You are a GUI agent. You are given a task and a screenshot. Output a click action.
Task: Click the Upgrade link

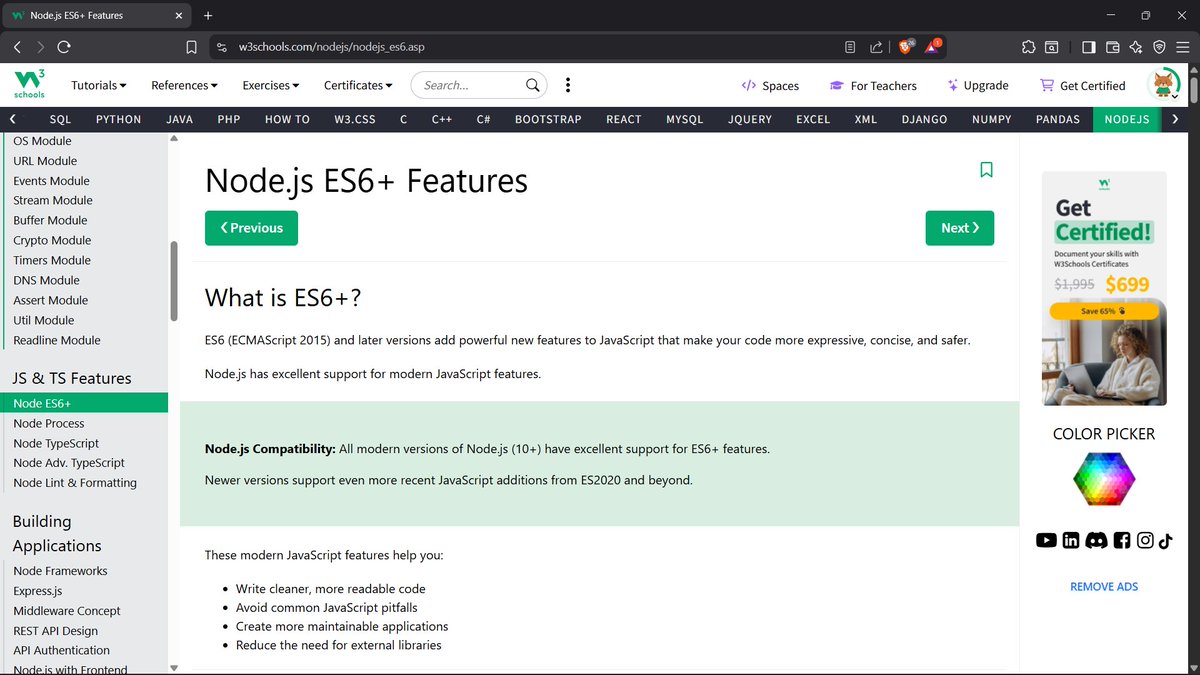tap(978, 86)
